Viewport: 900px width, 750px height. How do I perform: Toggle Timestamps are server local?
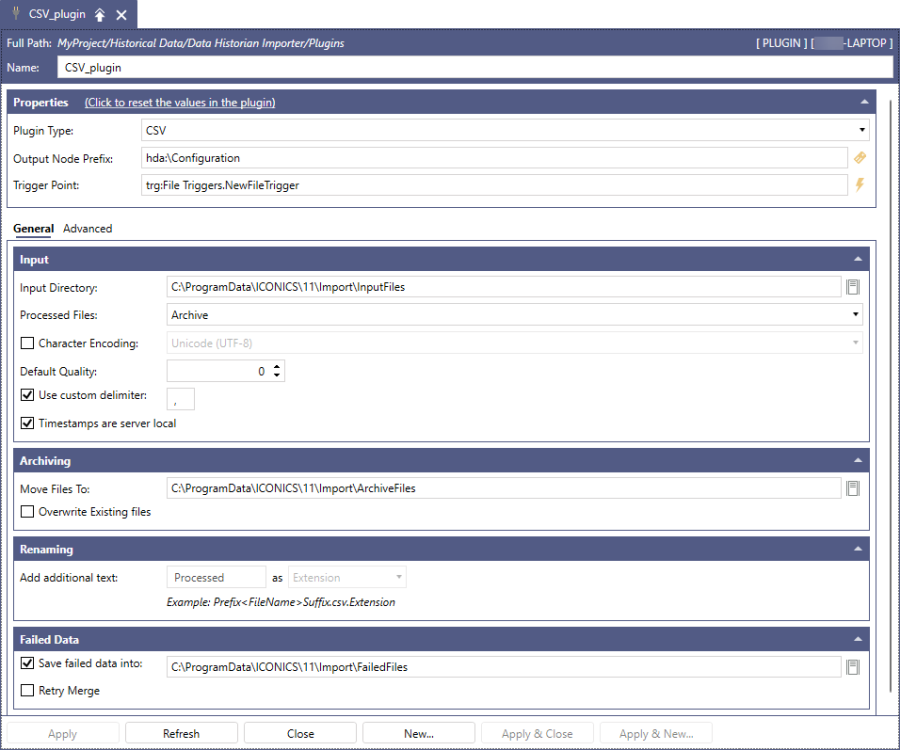click(27, 423)
